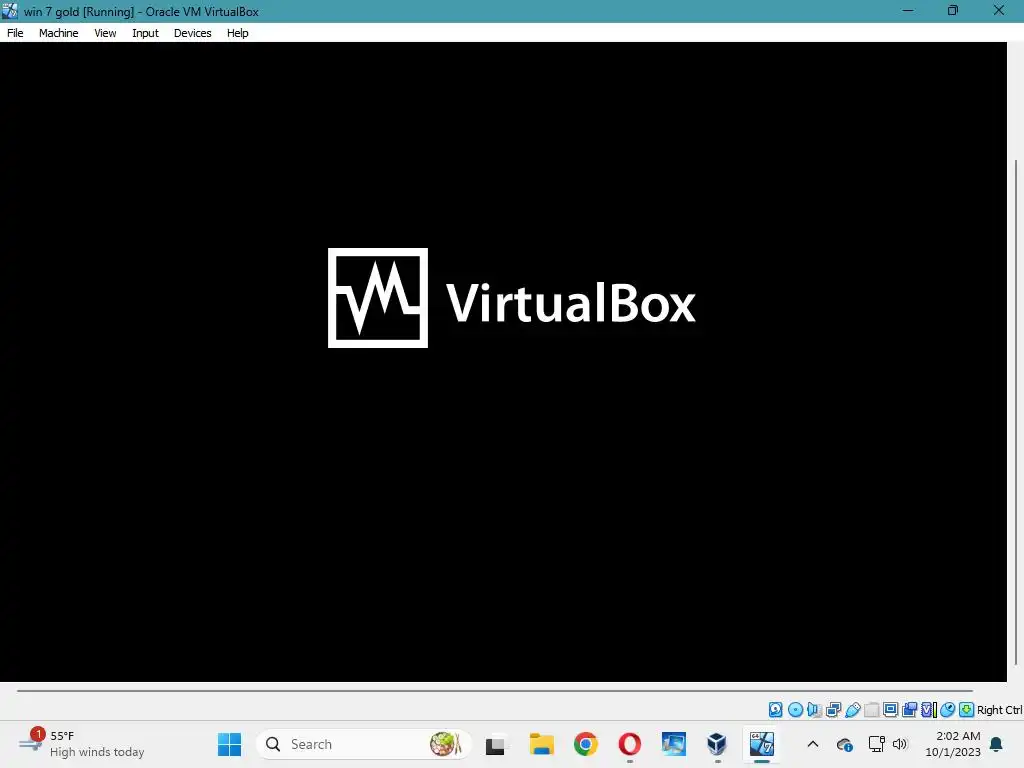Click the display status bar icon
This screenshot has width=1024, height=768.
point(890,709)
